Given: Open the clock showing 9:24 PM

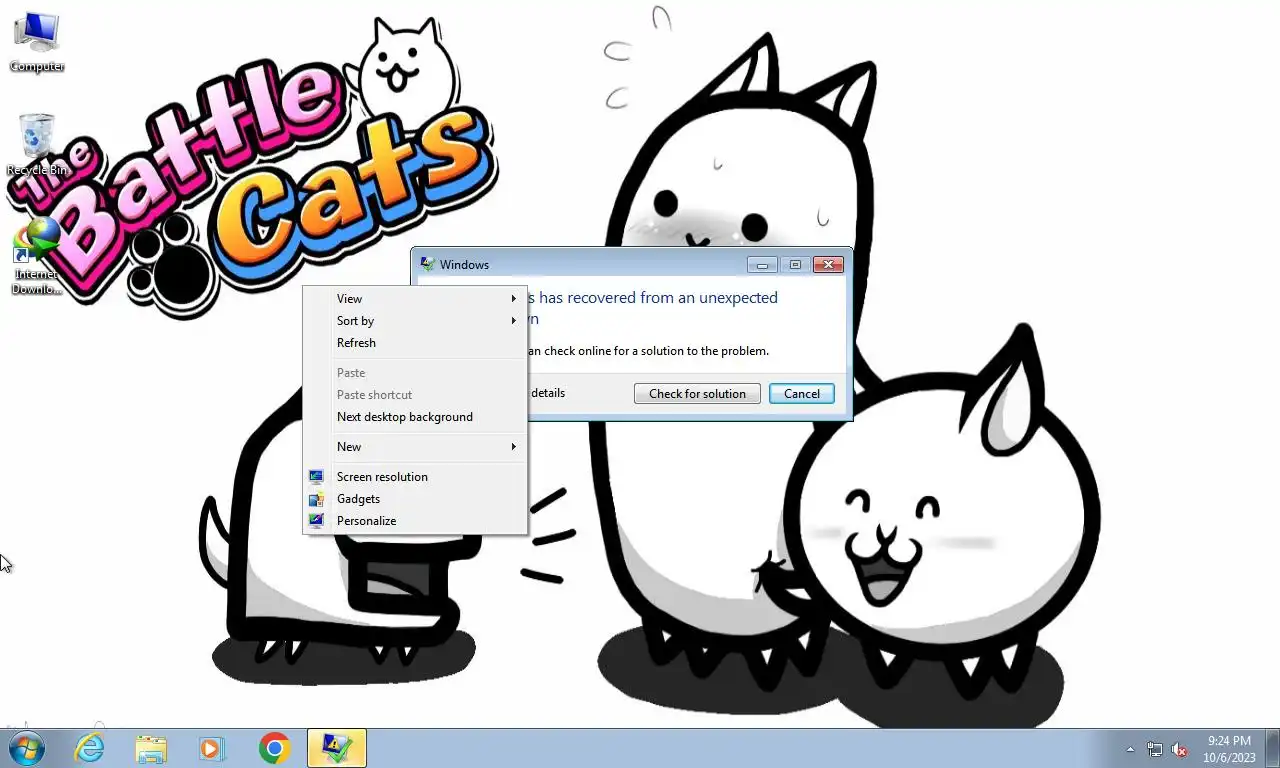Looking at the screenshot, I should [1229, 749].
